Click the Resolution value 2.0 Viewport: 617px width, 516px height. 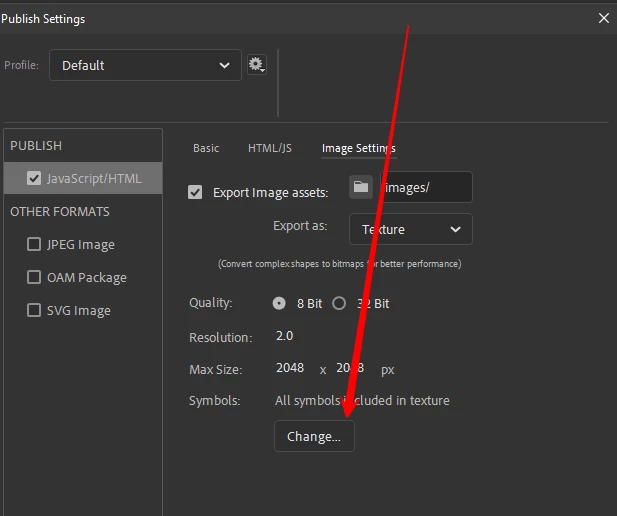tap(284, 336)
